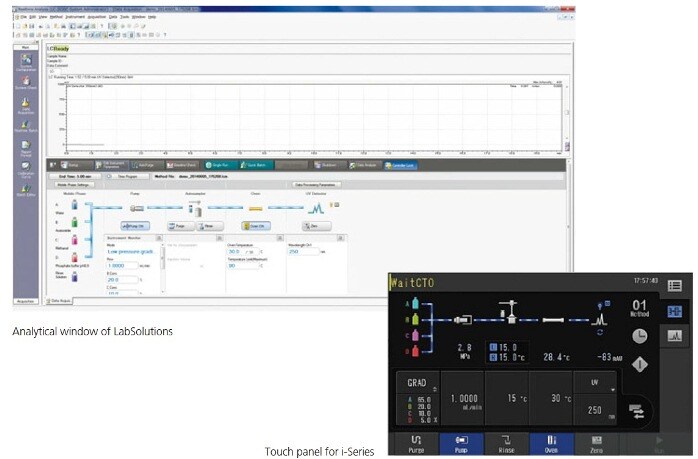698x459 pixels.
Task: Show chromatogram view on touch panel
Action: pyautogui.click(x=674, y=335)
